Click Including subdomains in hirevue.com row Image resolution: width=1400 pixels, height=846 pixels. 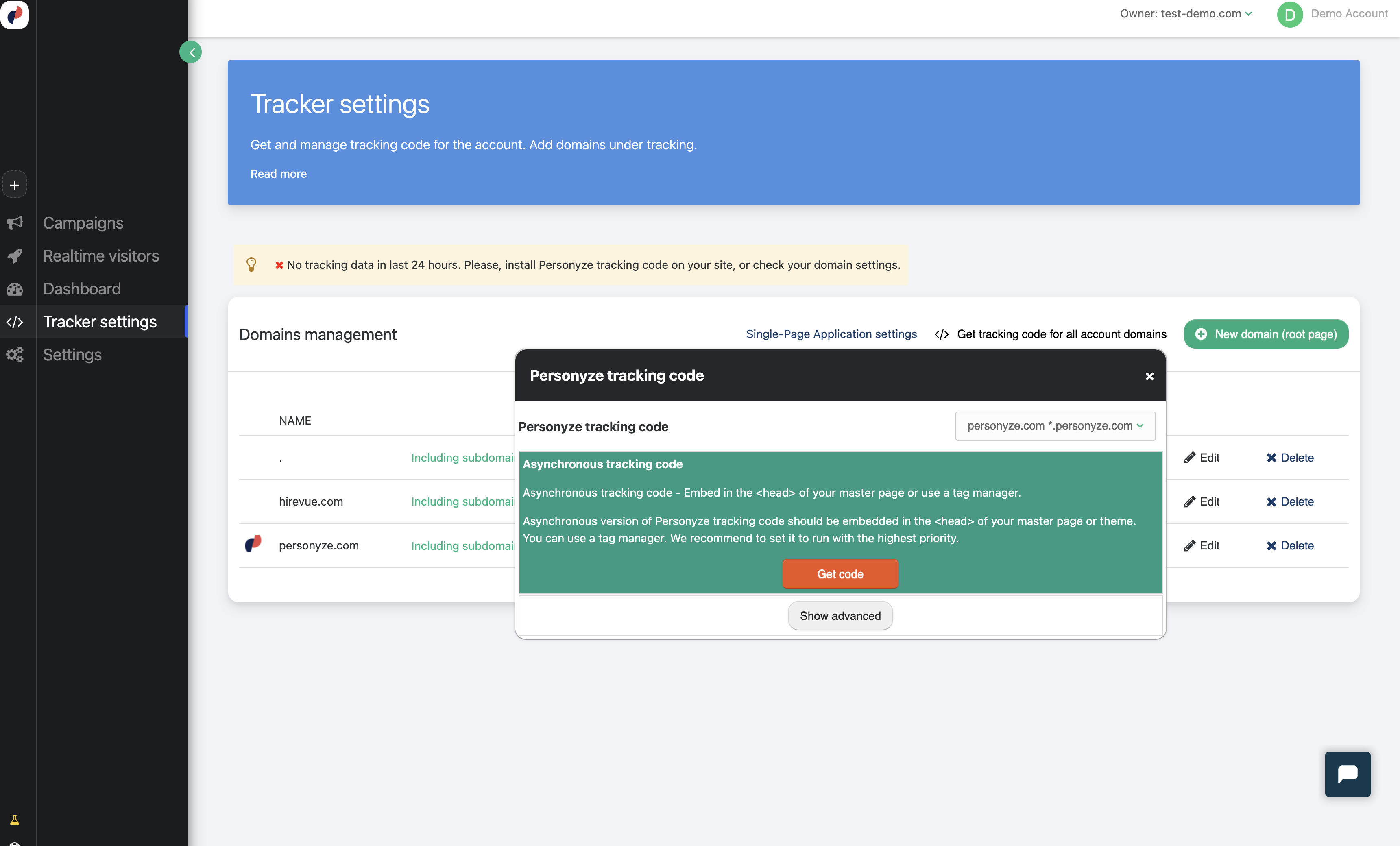pos(462,501)
